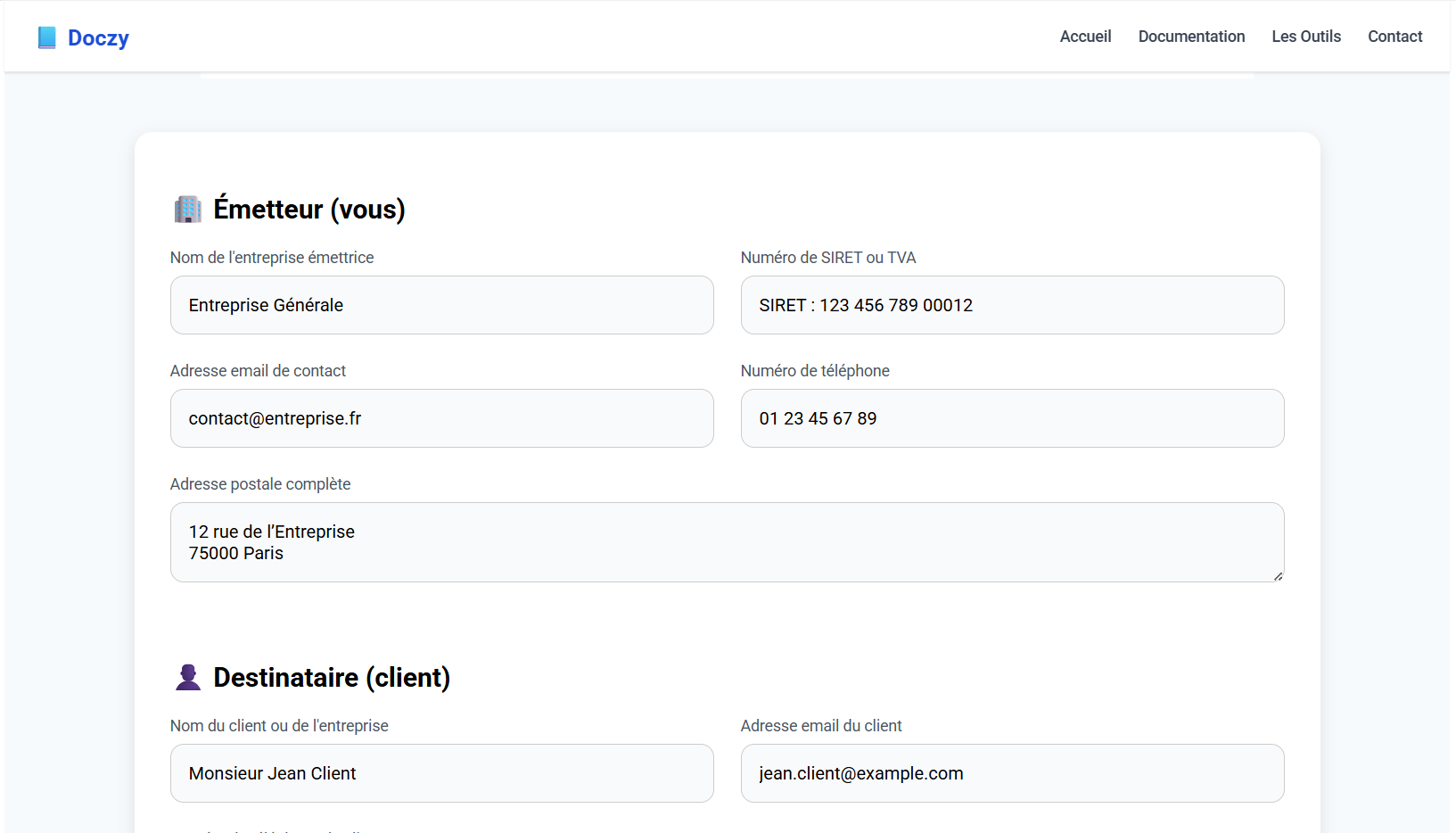The height and width of the screenshot is (833, 1456).
Task: Navigate to the Contact page
Action: pos(1394,37)
